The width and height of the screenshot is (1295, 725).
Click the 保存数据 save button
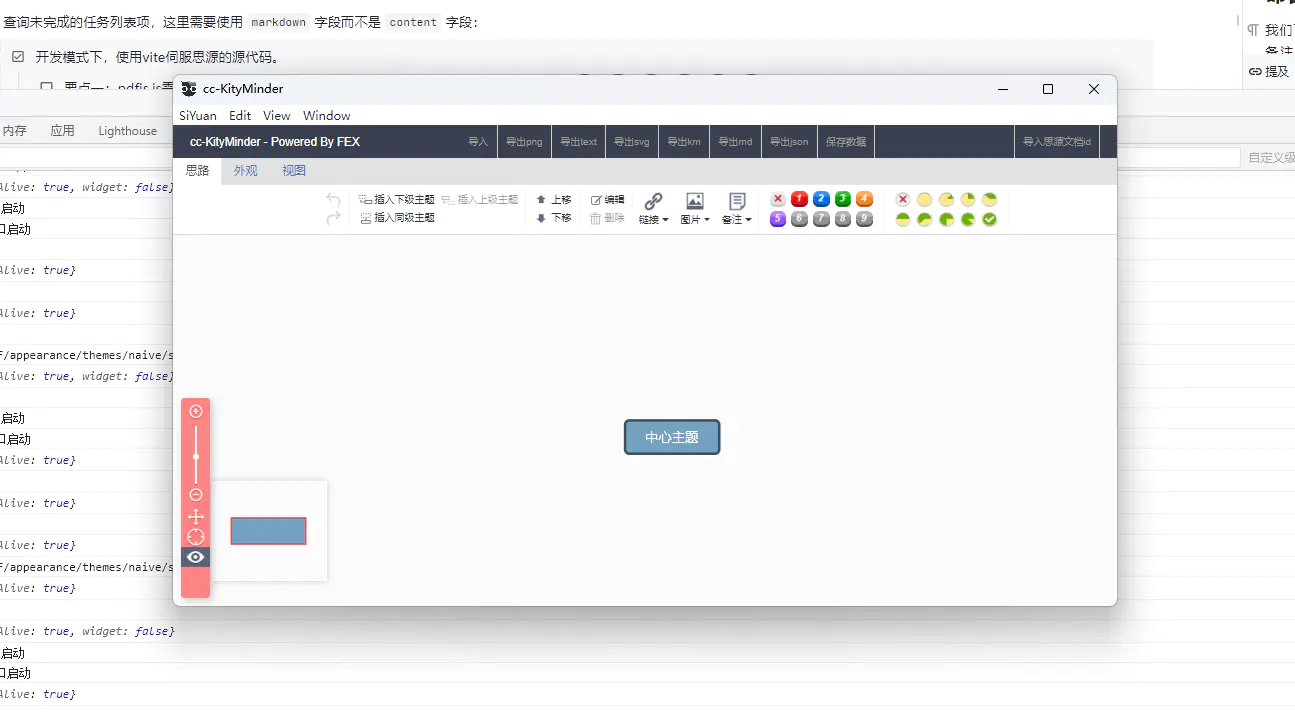point(846,142)
